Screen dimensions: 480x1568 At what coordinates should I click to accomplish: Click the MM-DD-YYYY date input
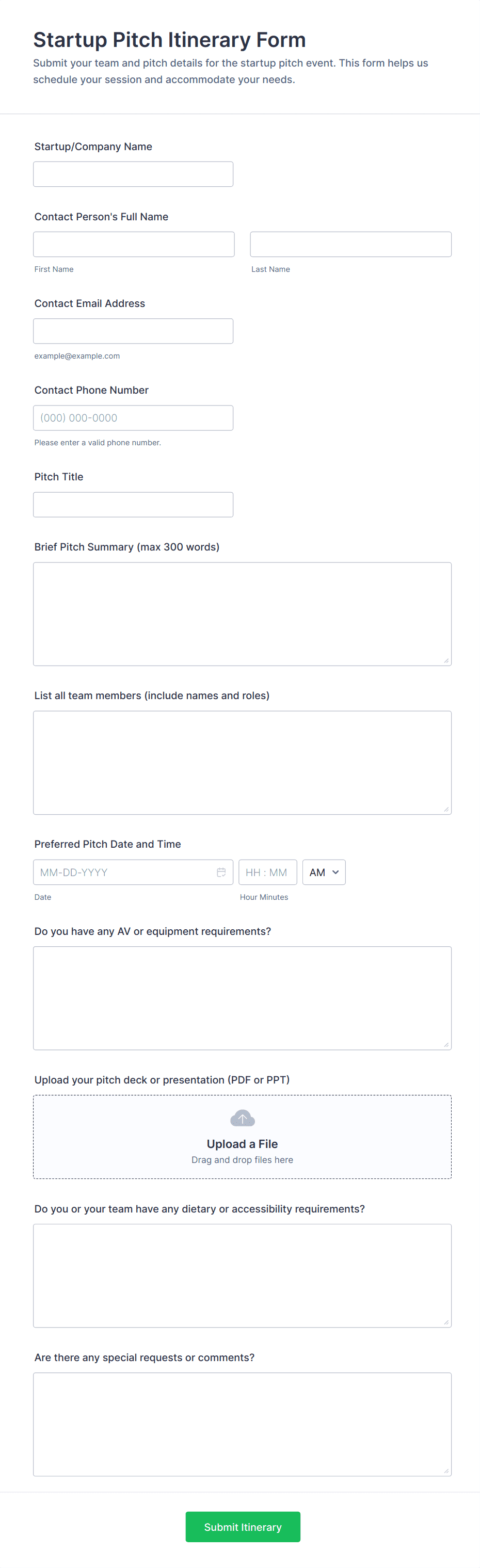[122, 871]
